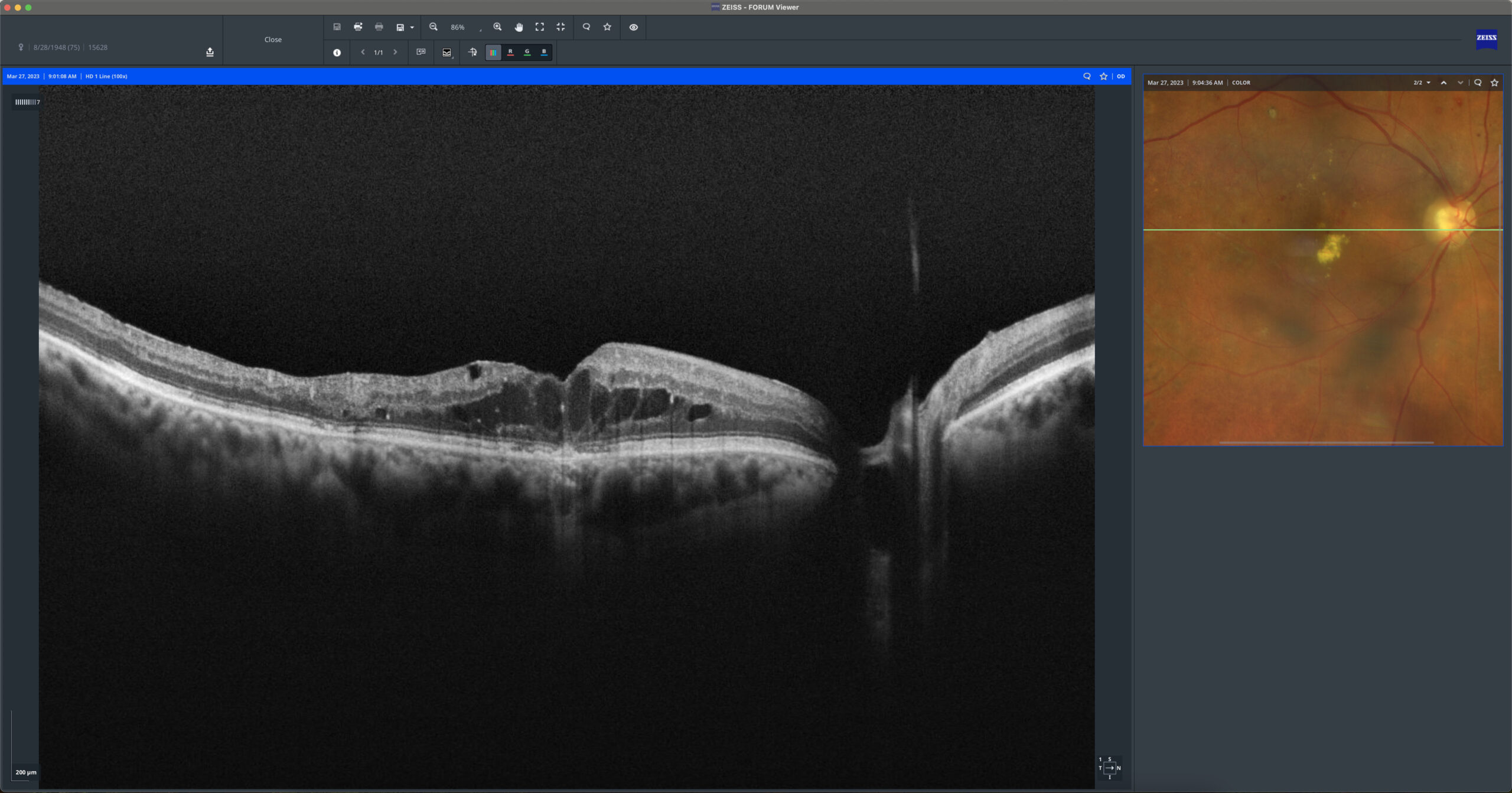
Task: Click the print and export icon
Action: pos(358,27)
